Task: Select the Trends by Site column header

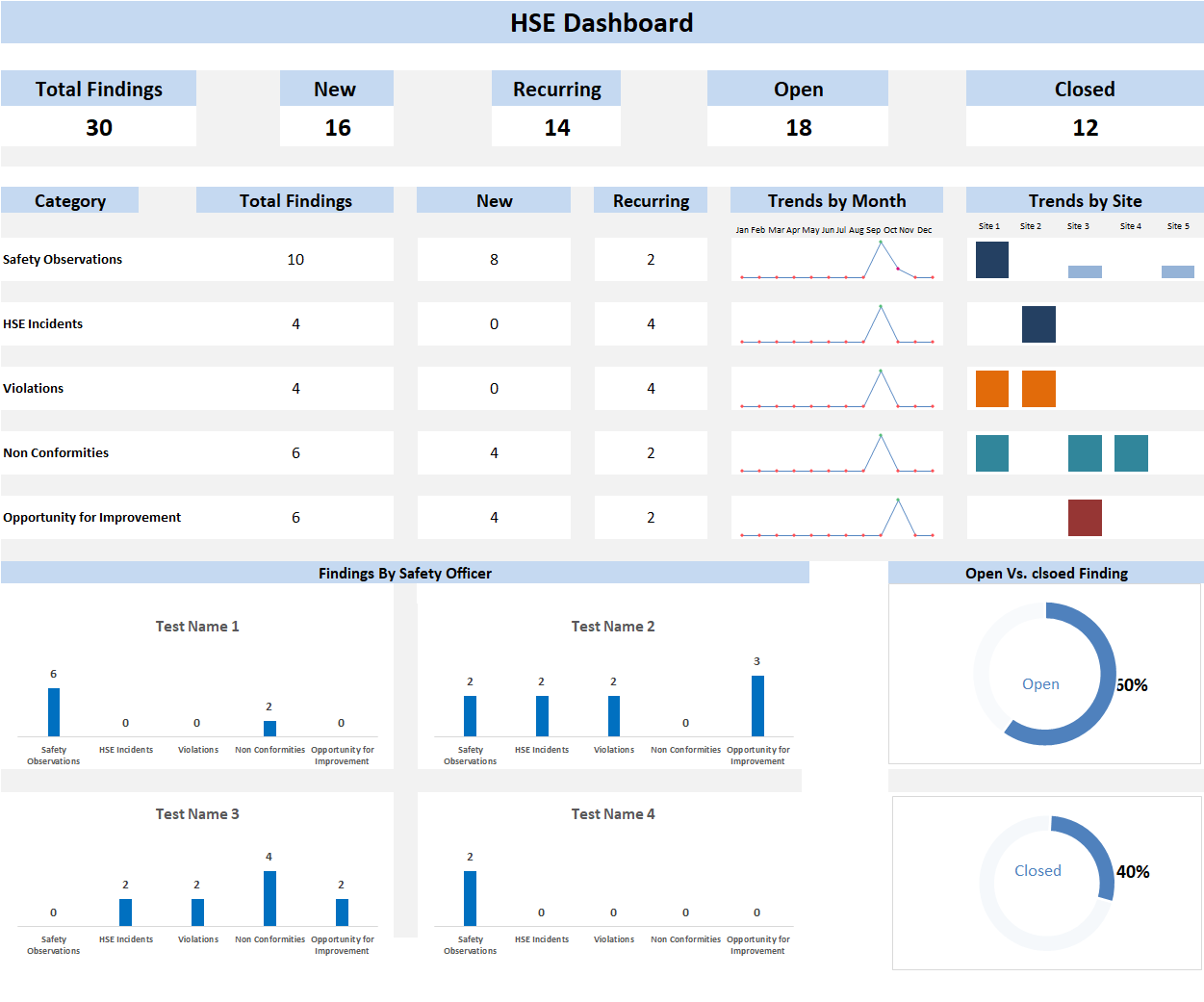Action: [1085, 200]
